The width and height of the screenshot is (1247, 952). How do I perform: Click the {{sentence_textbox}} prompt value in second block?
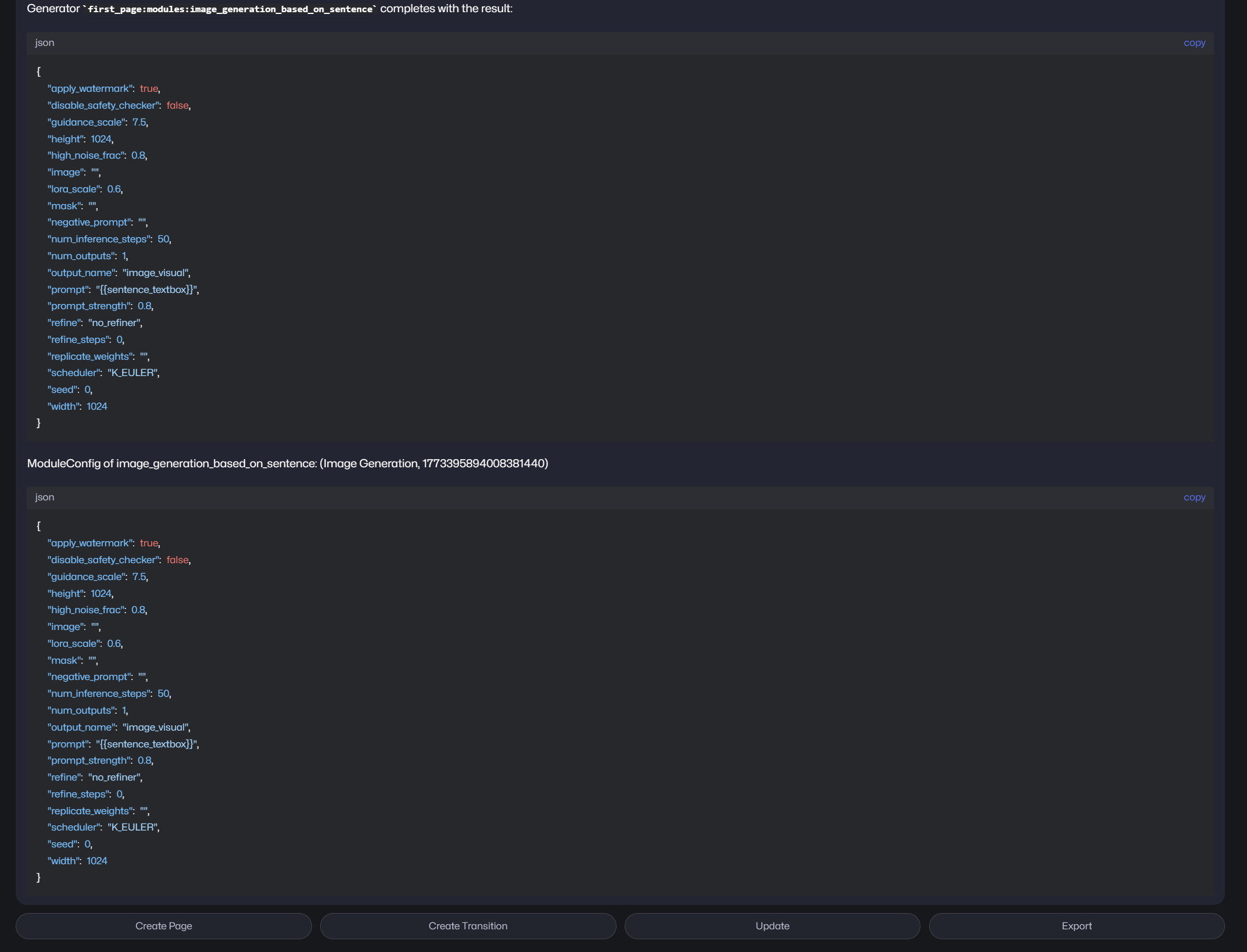[146, 745]
